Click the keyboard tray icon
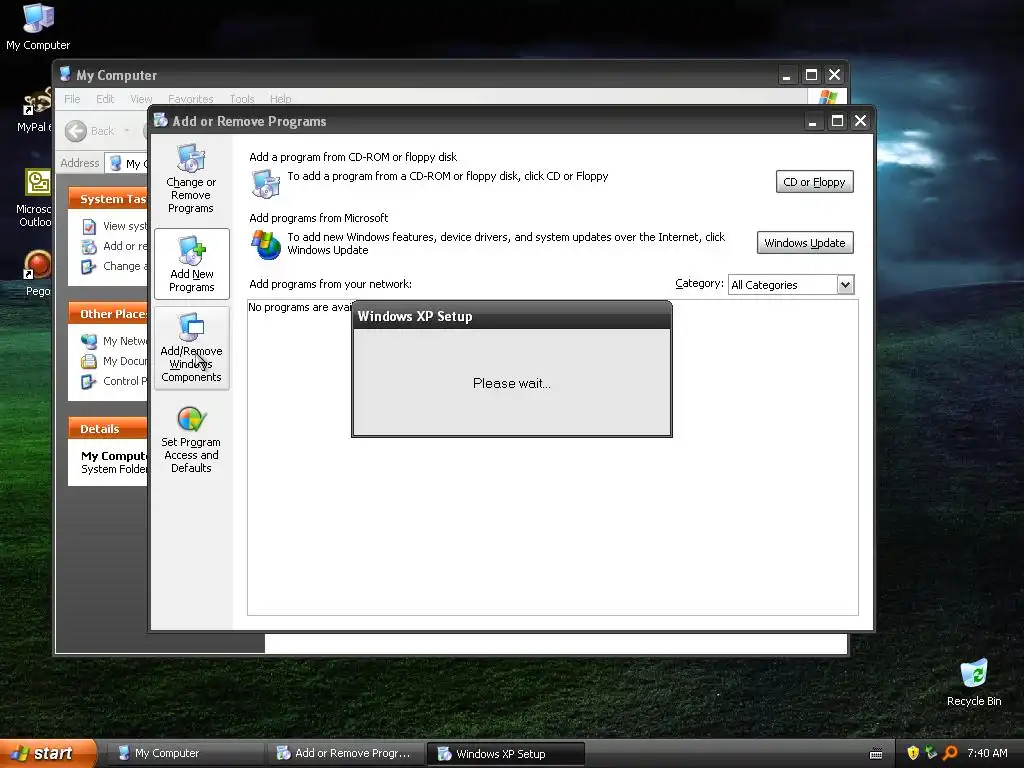This screenshot has width=1024, height=768. coord(876,754)
